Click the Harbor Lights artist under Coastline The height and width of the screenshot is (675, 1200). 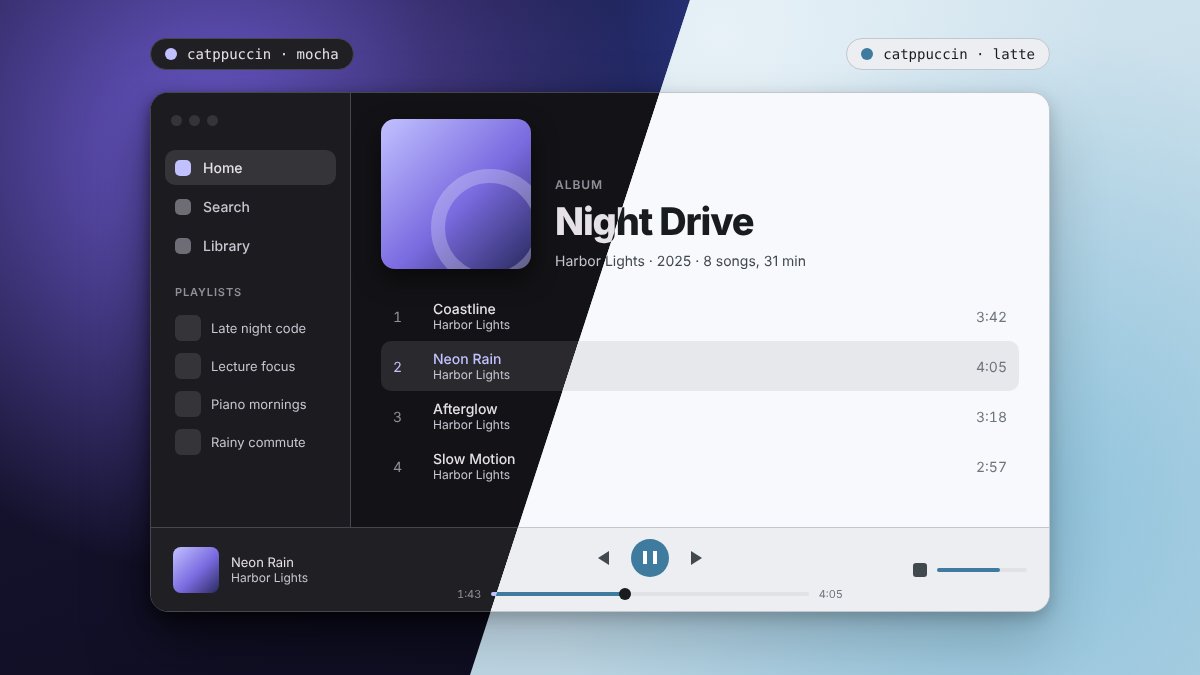[471, 325]
